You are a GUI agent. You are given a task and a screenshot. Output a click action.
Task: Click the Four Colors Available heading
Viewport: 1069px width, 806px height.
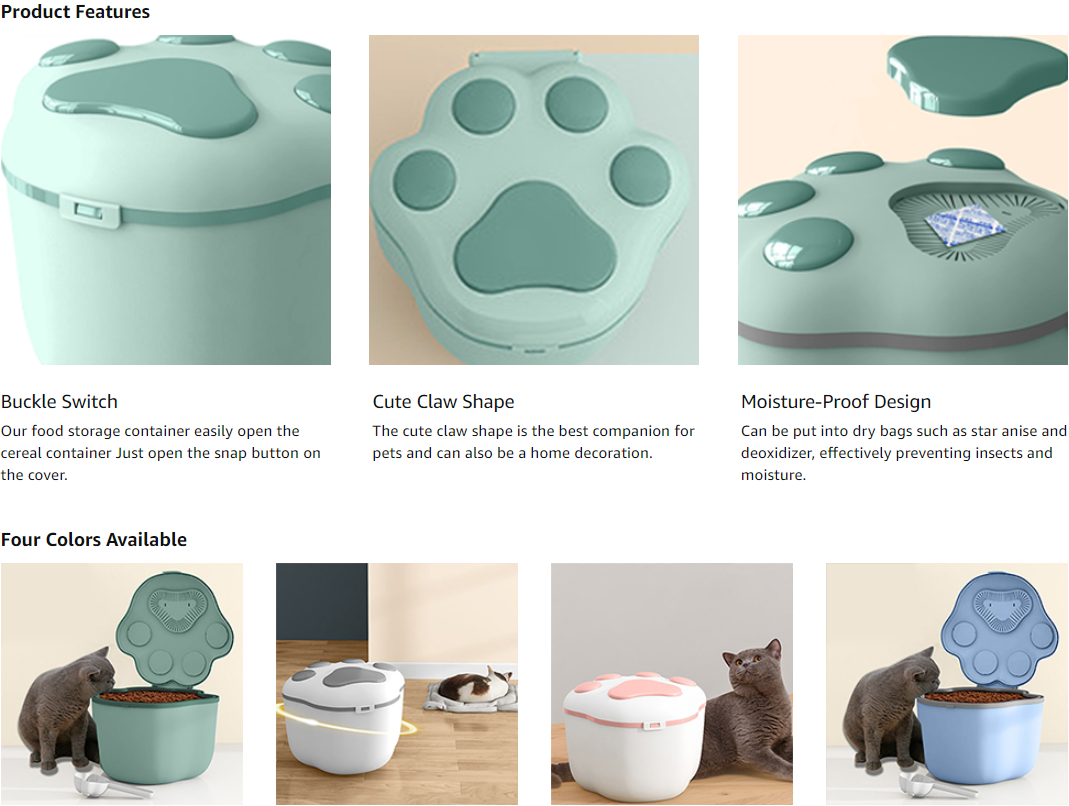pyautogui.click(x=94, y=539)
